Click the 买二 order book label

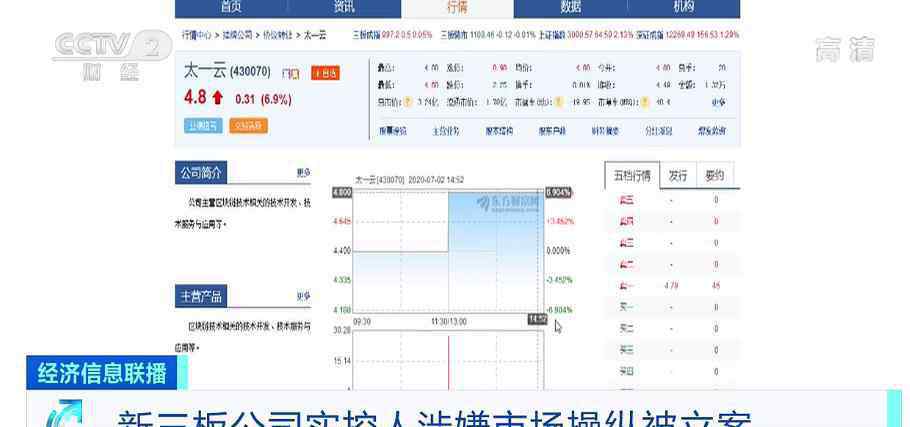pos(626,328)
